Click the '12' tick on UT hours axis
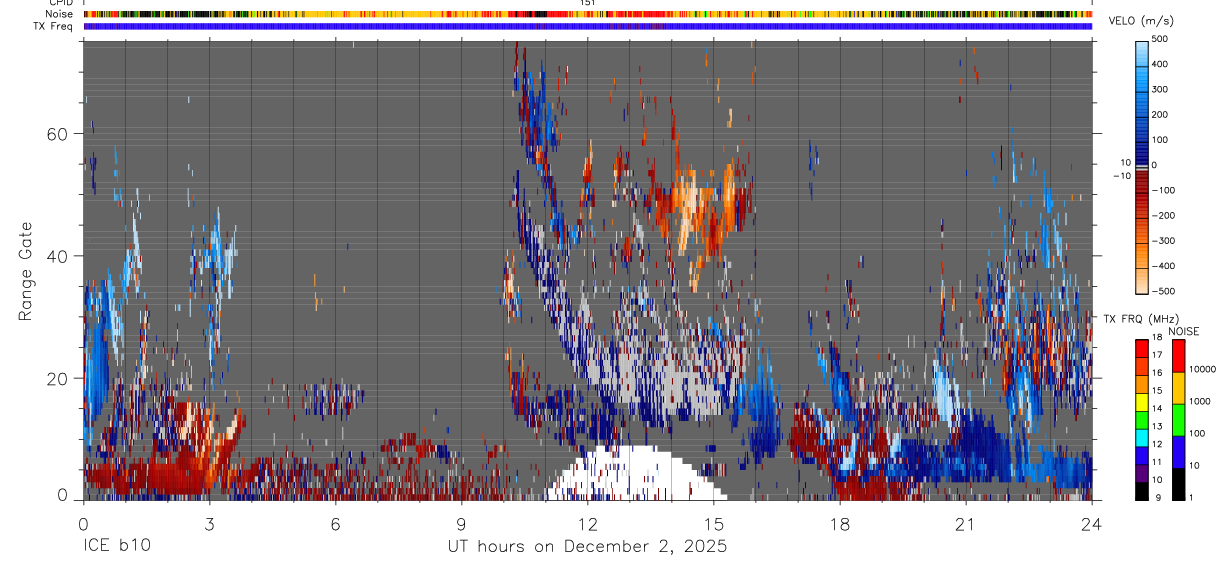This screenshot has height=567, width=1228. (x=587, y=524)
